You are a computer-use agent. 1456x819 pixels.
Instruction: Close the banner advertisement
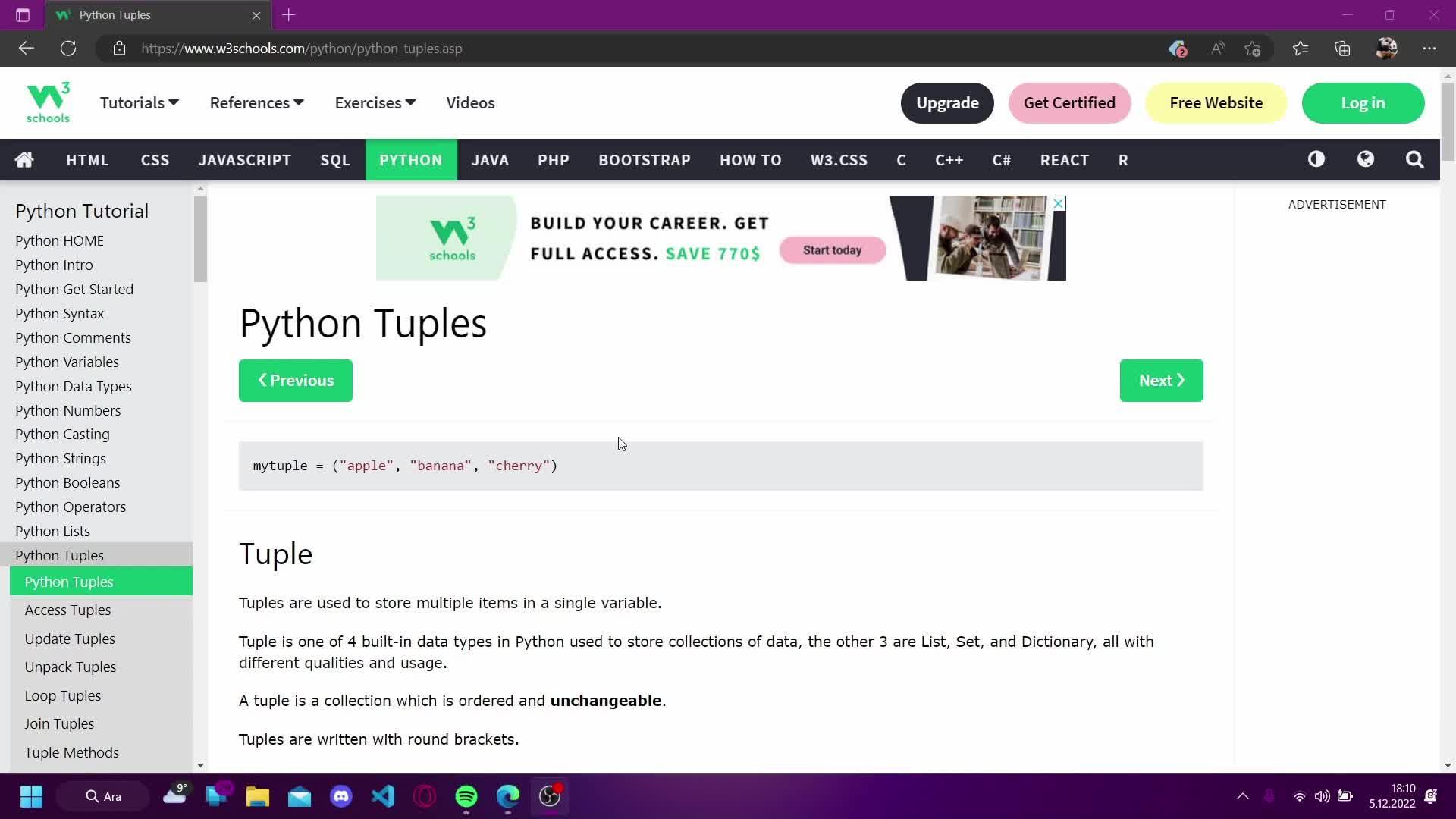(1059, 203)
